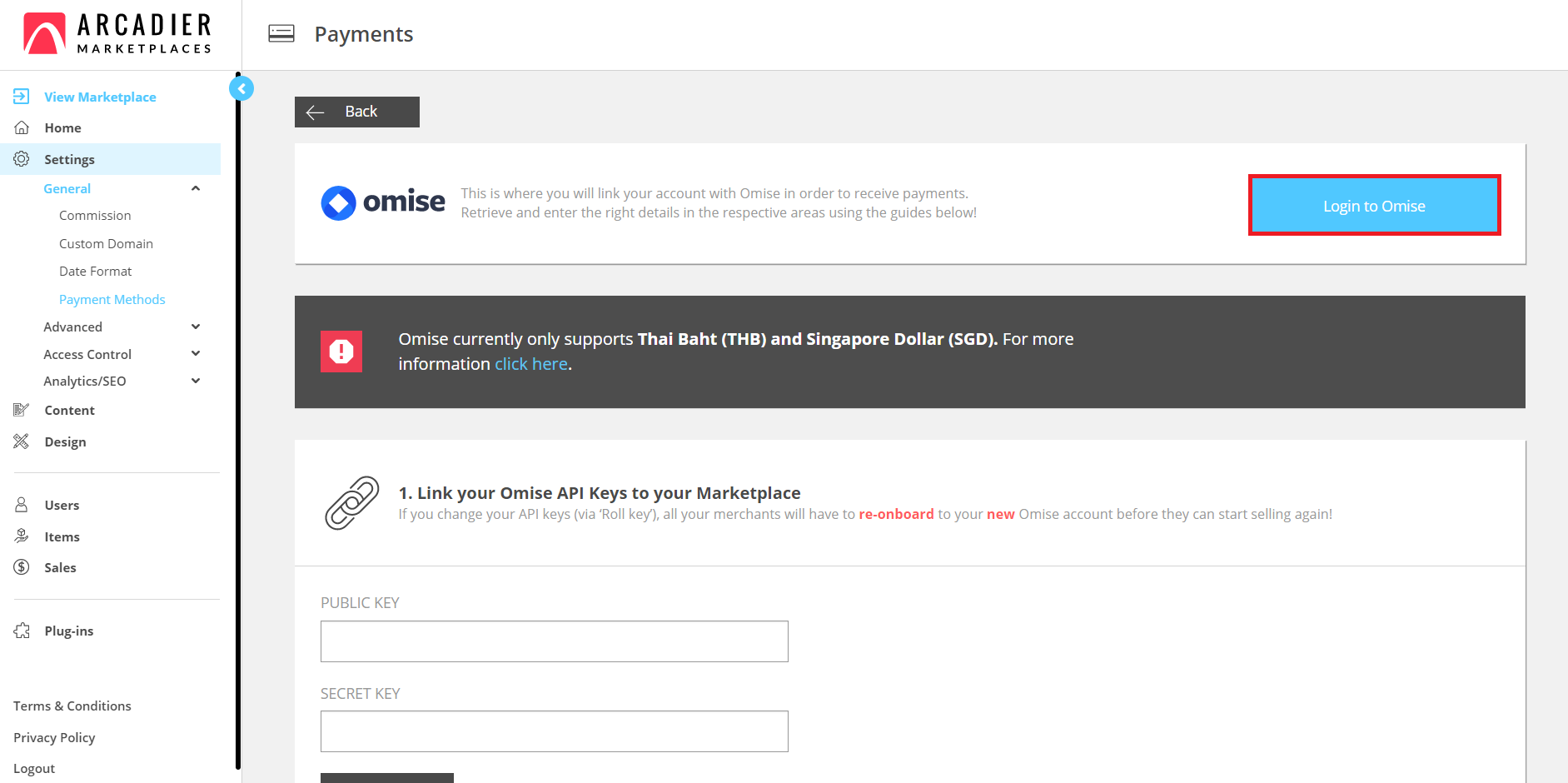Open Advanced settings group
The image size is (1568, 783).
(72, 327)
